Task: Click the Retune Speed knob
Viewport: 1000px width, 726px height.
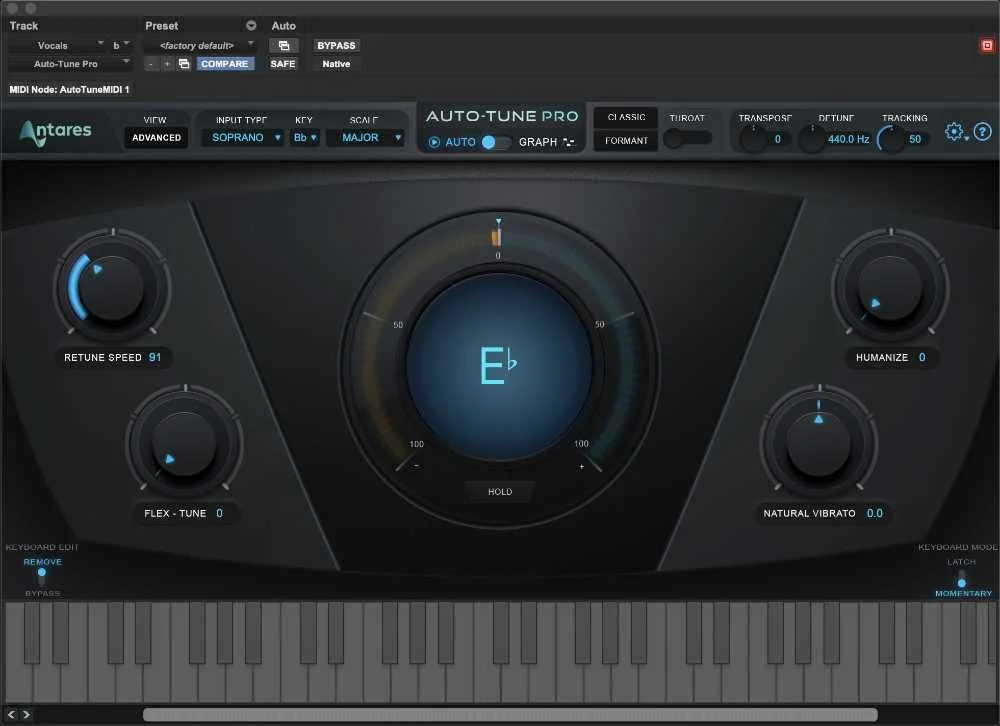Action: 112,286
